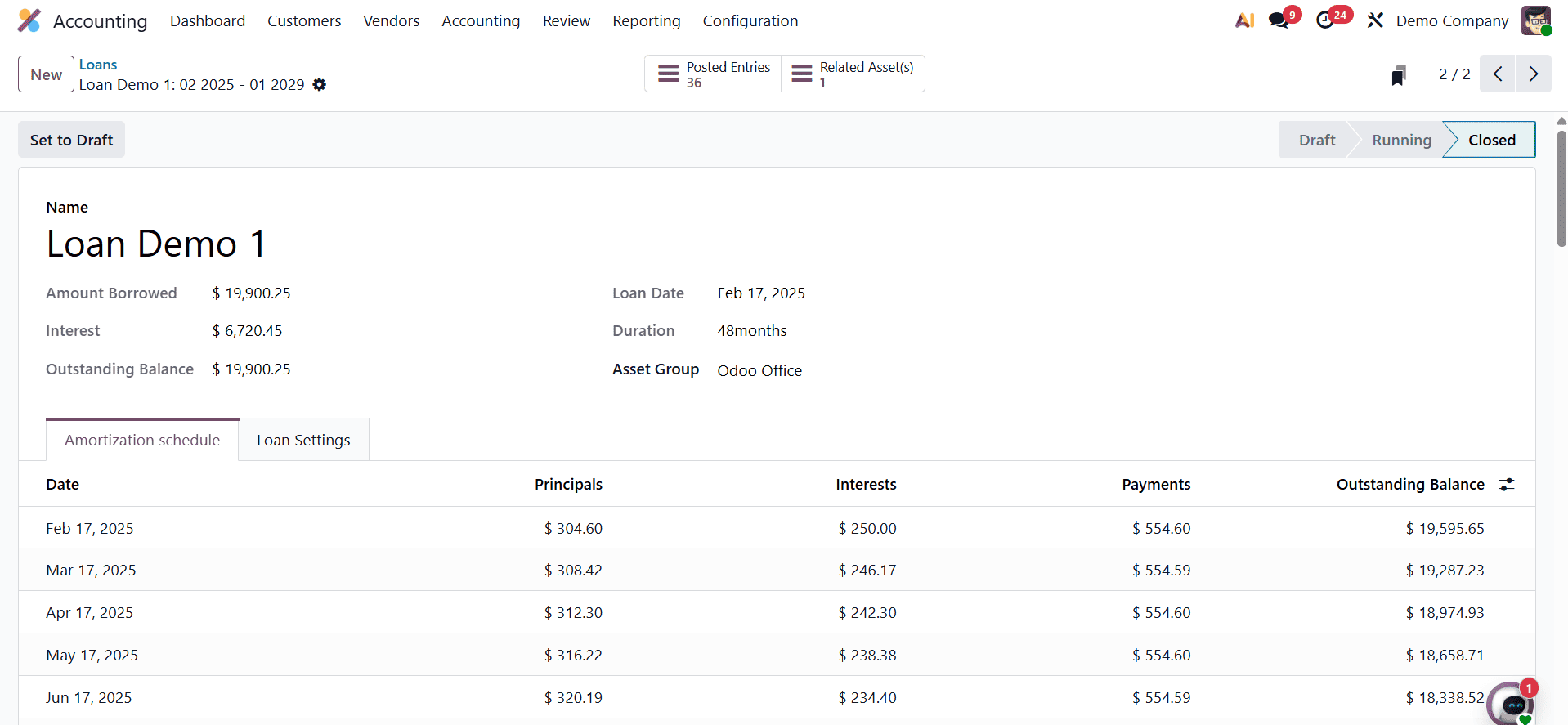Click the debug tools wrench icon

coord(1375,20)
